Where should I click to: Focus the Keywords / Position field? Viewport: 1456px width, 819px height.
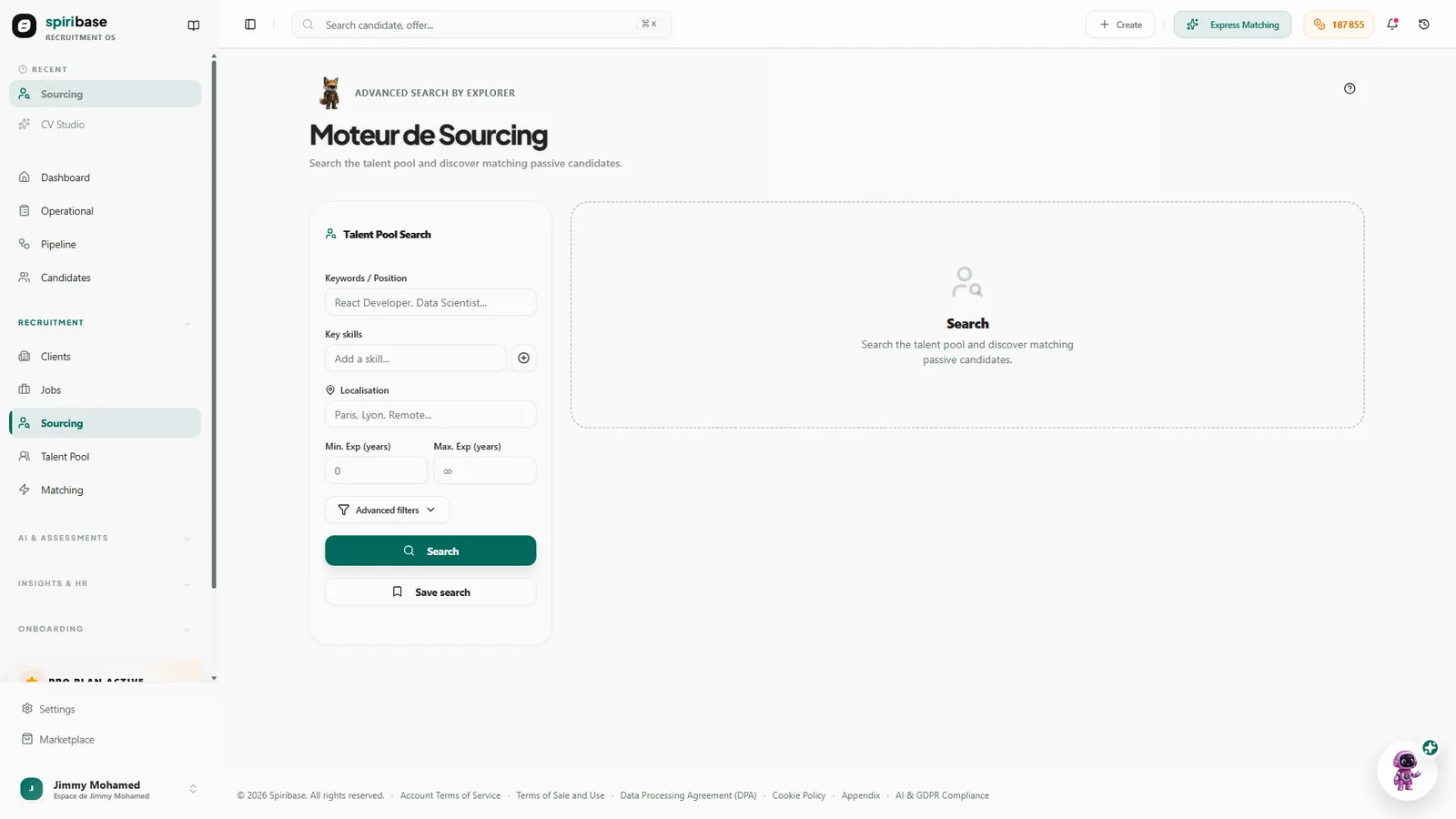(x=430, y=302)
